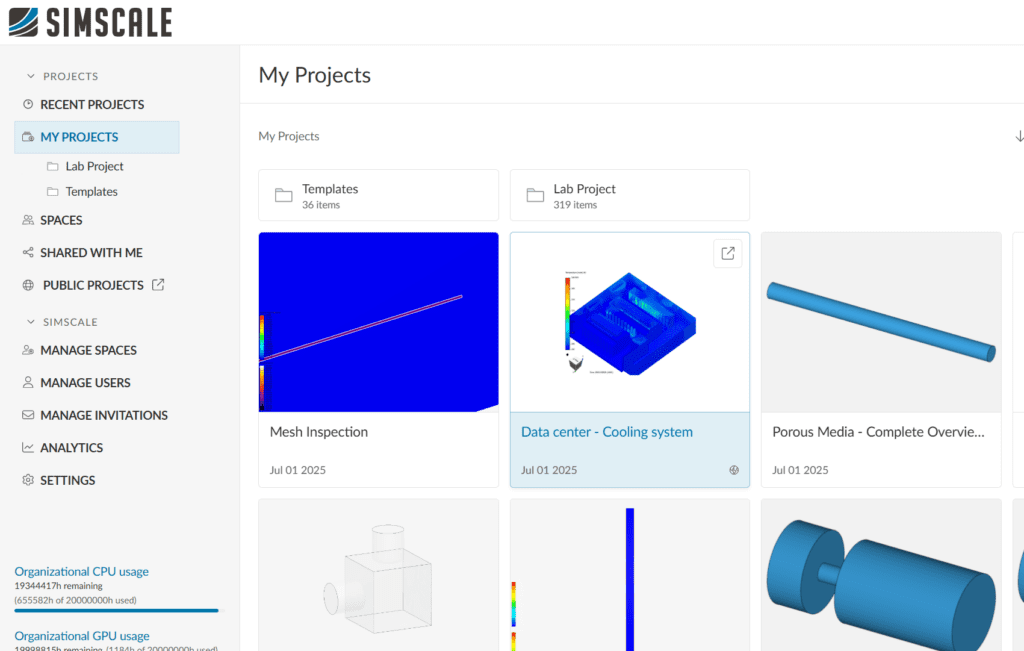The image size is (1024, 651).
Task: Open the Analytics section
Action: [x=71, y=447]
